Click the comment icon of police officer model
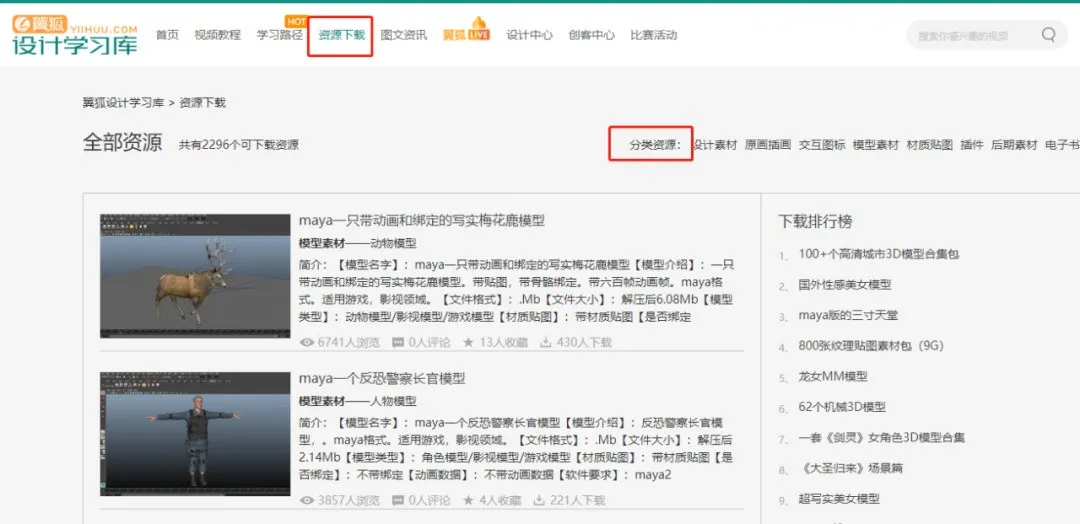1080x524 pixels. pyautogui.click(x=398, y=501)
